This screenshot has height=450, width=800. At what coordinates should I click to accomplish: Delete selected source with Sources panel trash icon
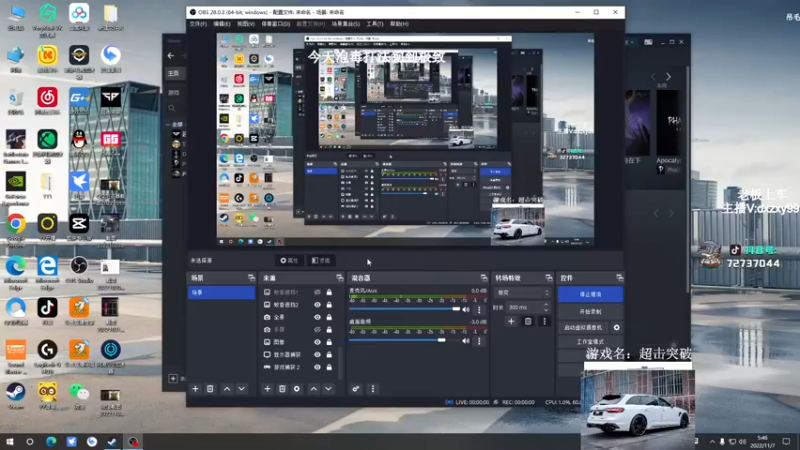(282, 389)
